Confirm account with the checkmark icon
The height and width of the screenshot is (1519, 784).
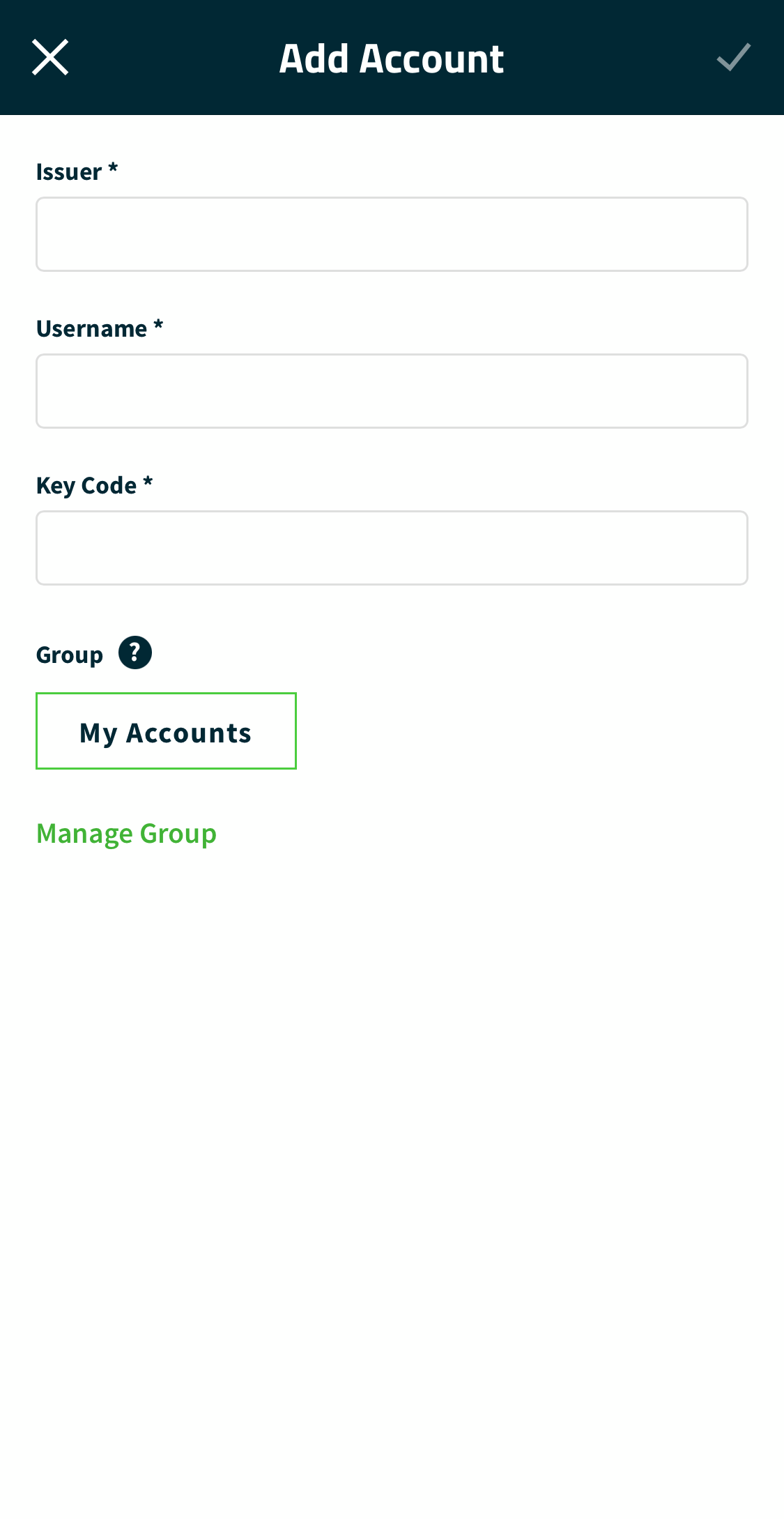(734, 57)
